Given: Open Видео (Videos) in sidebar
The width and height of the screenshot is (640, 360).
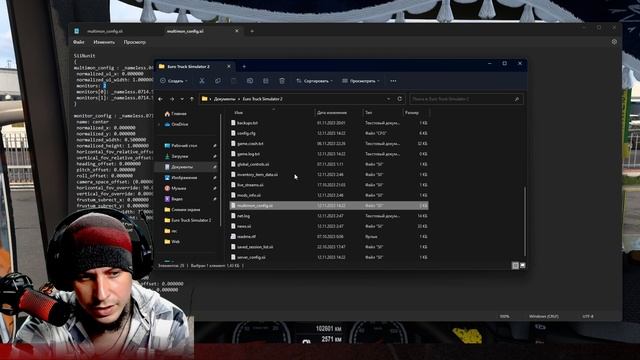Looking at the screenshot, I should [x=174, y=199].
